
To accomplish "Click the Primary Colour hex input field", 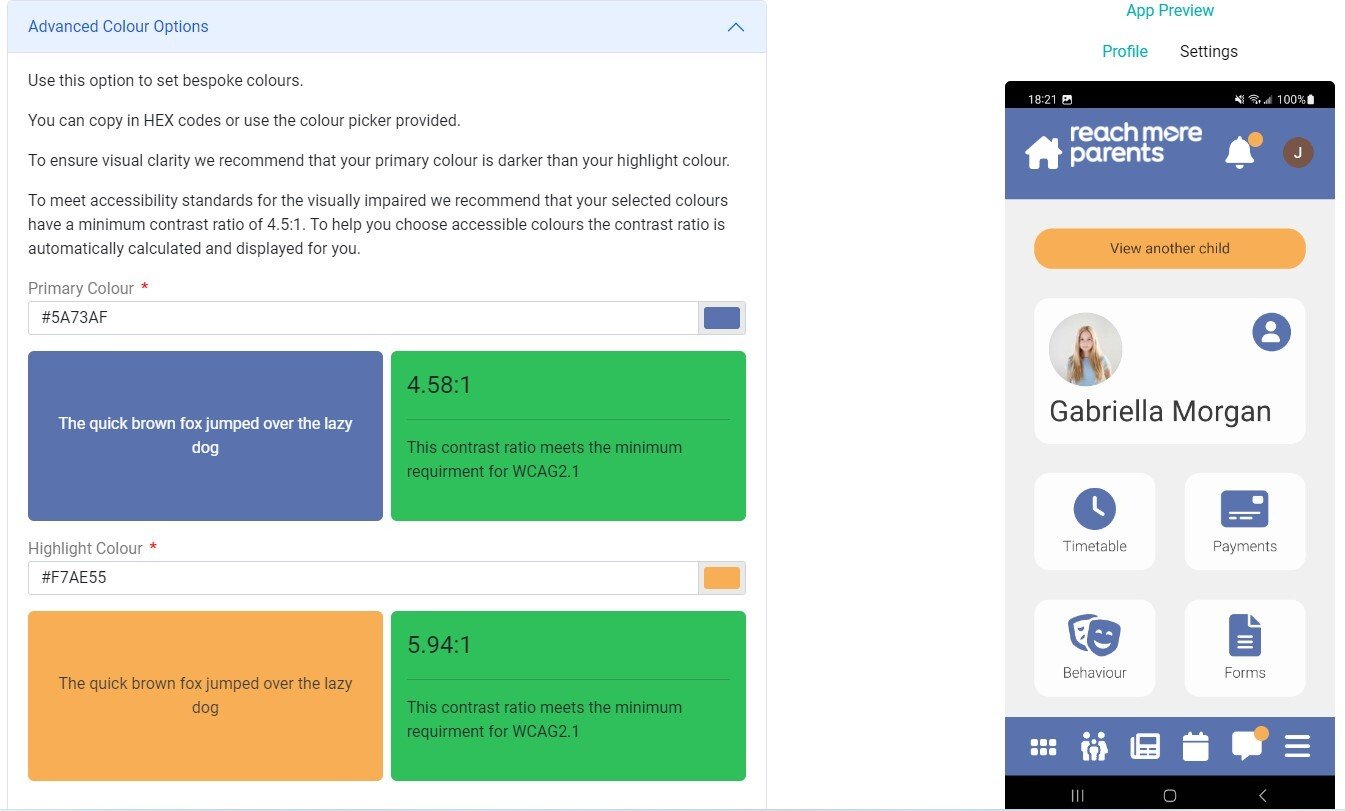I will tap(362, 318).
